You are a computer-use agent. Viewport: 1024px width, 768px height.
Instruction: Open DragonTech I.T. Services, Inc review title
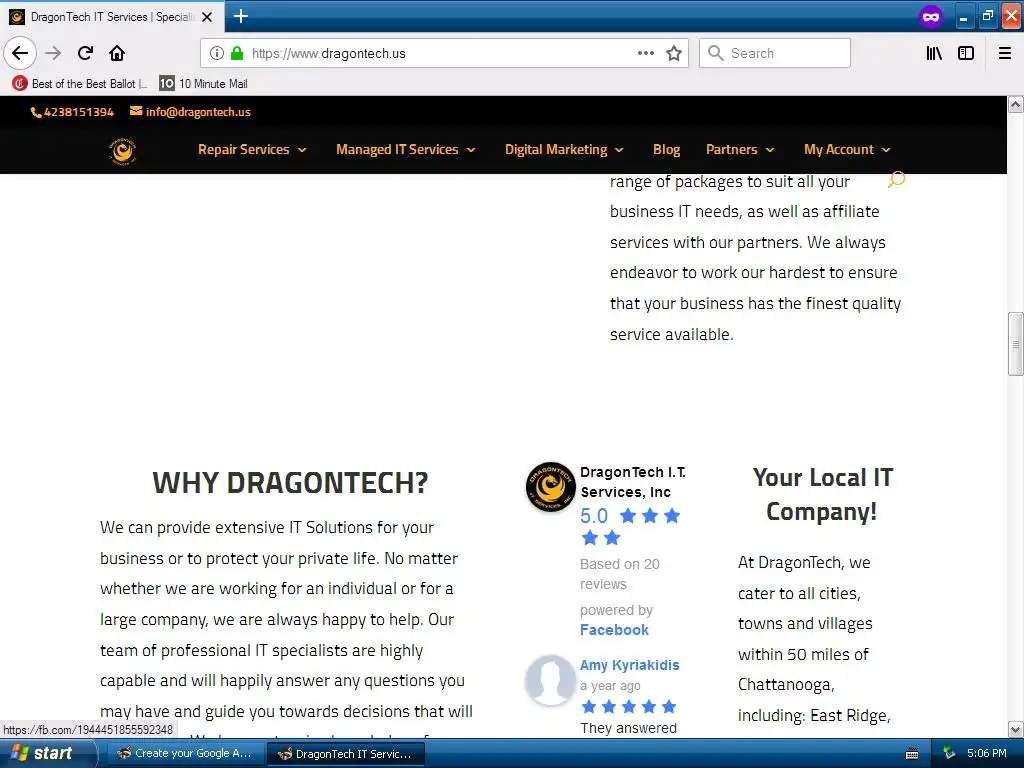click(x=633, y=482)
